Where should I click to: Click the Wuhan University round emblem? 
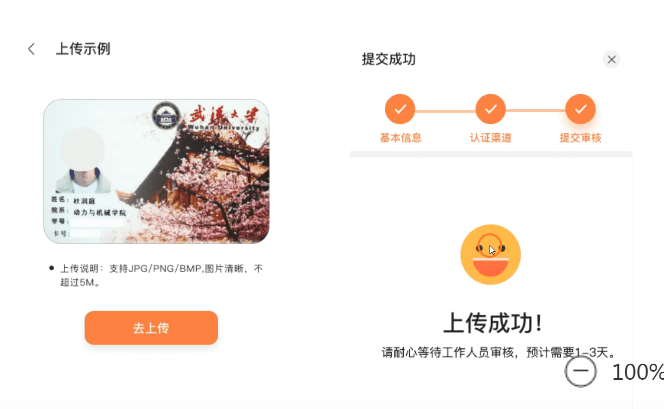tap(166, 115)
